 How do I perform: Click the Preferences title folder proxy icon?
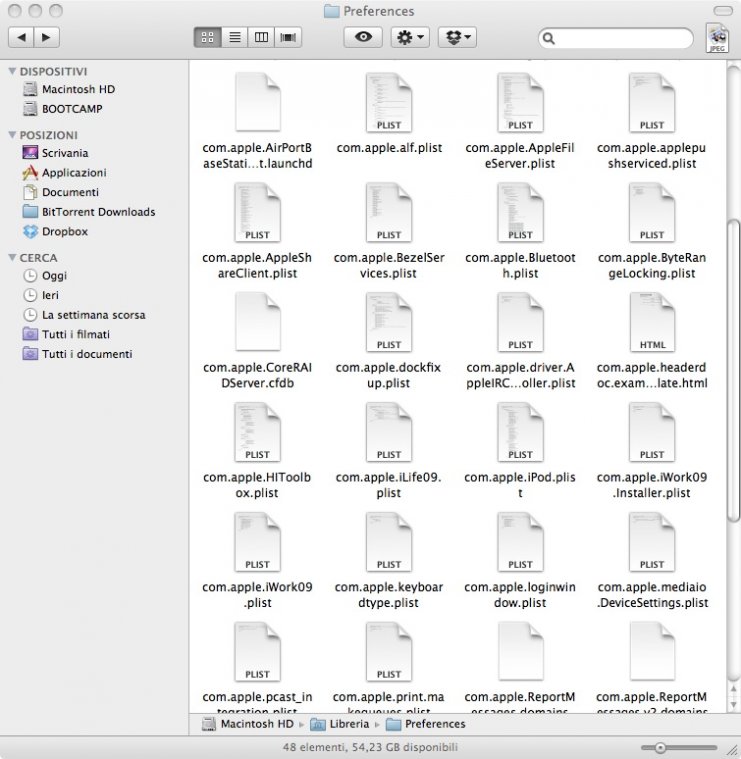(332, 11)
